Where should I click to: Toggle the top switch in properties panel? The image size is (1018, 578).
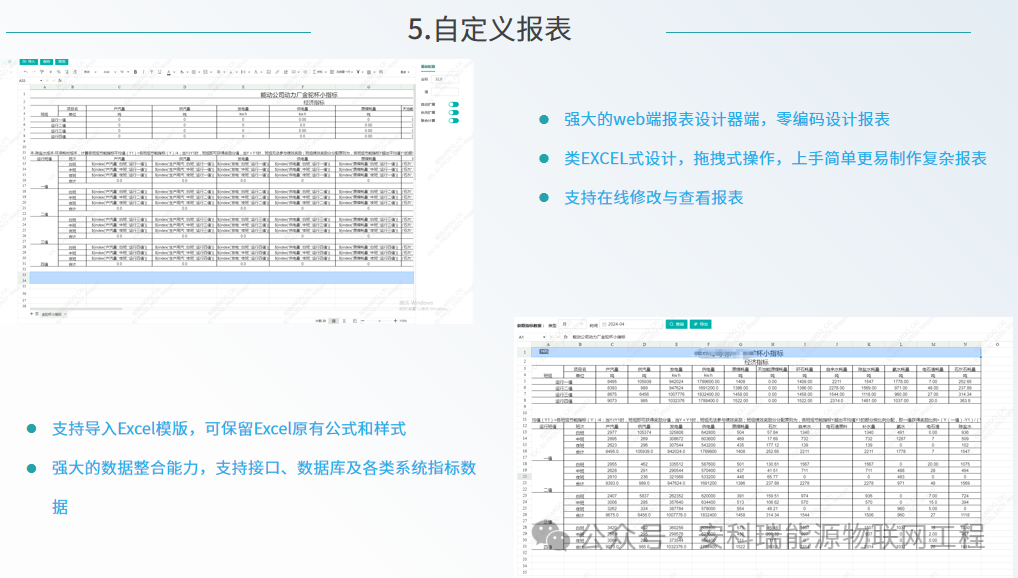pyautogui.click(x=453, y=105)
